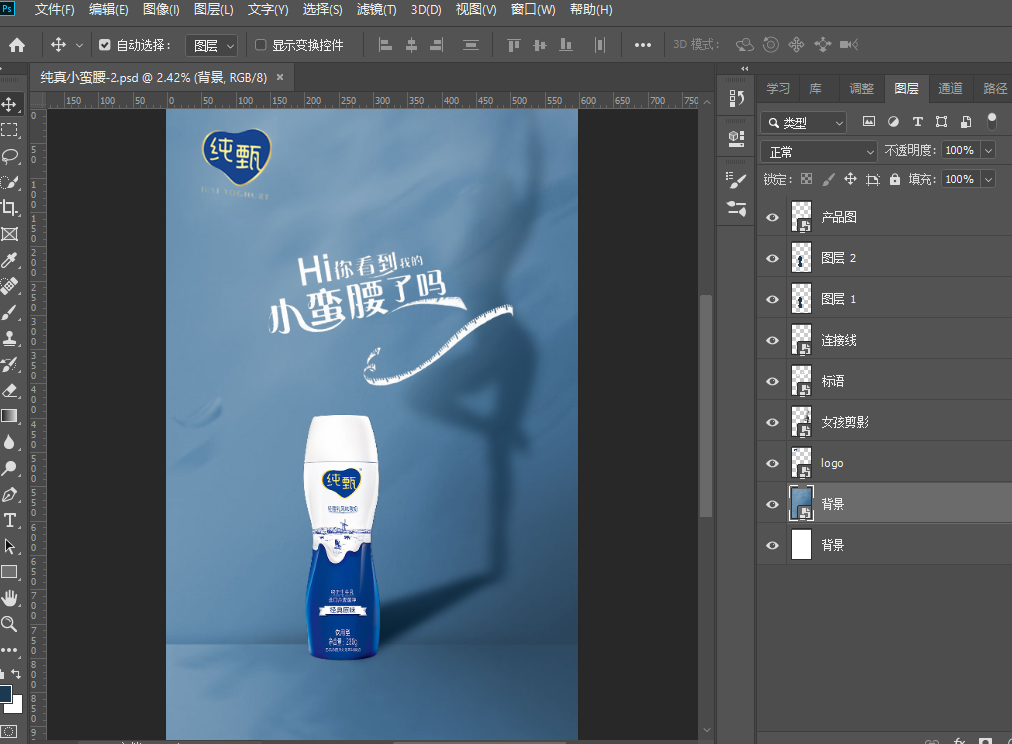The image size is (1012, 744).
Task: Hide the 图层 1 layer
Action: [773, 299]
